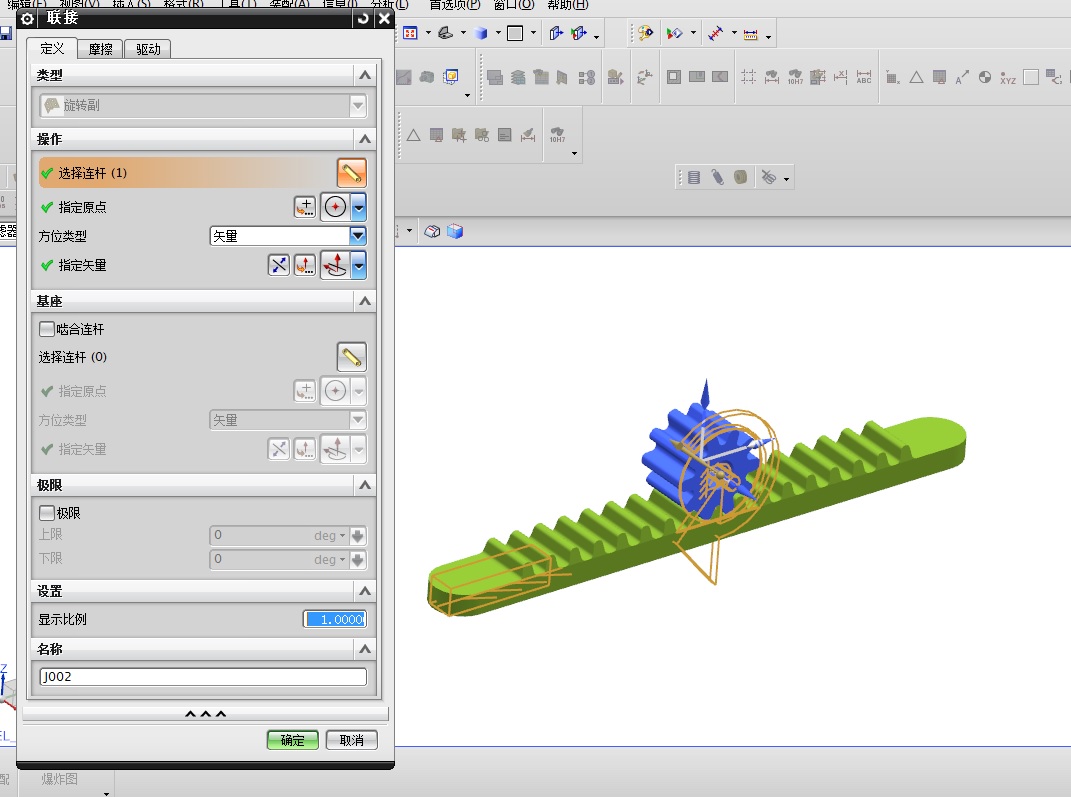Screen dimensions: 1071x797
Task: Collapse the 名称 section
Action: coord(365,649)
